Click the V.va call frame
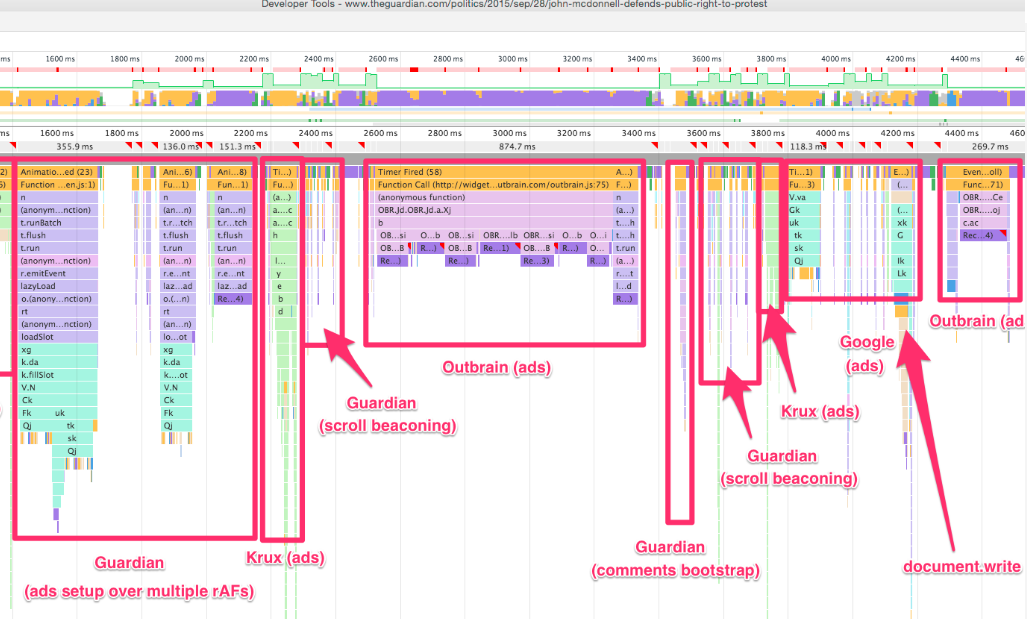Screen dimensions: 1027x619 [x=803, y=197]
